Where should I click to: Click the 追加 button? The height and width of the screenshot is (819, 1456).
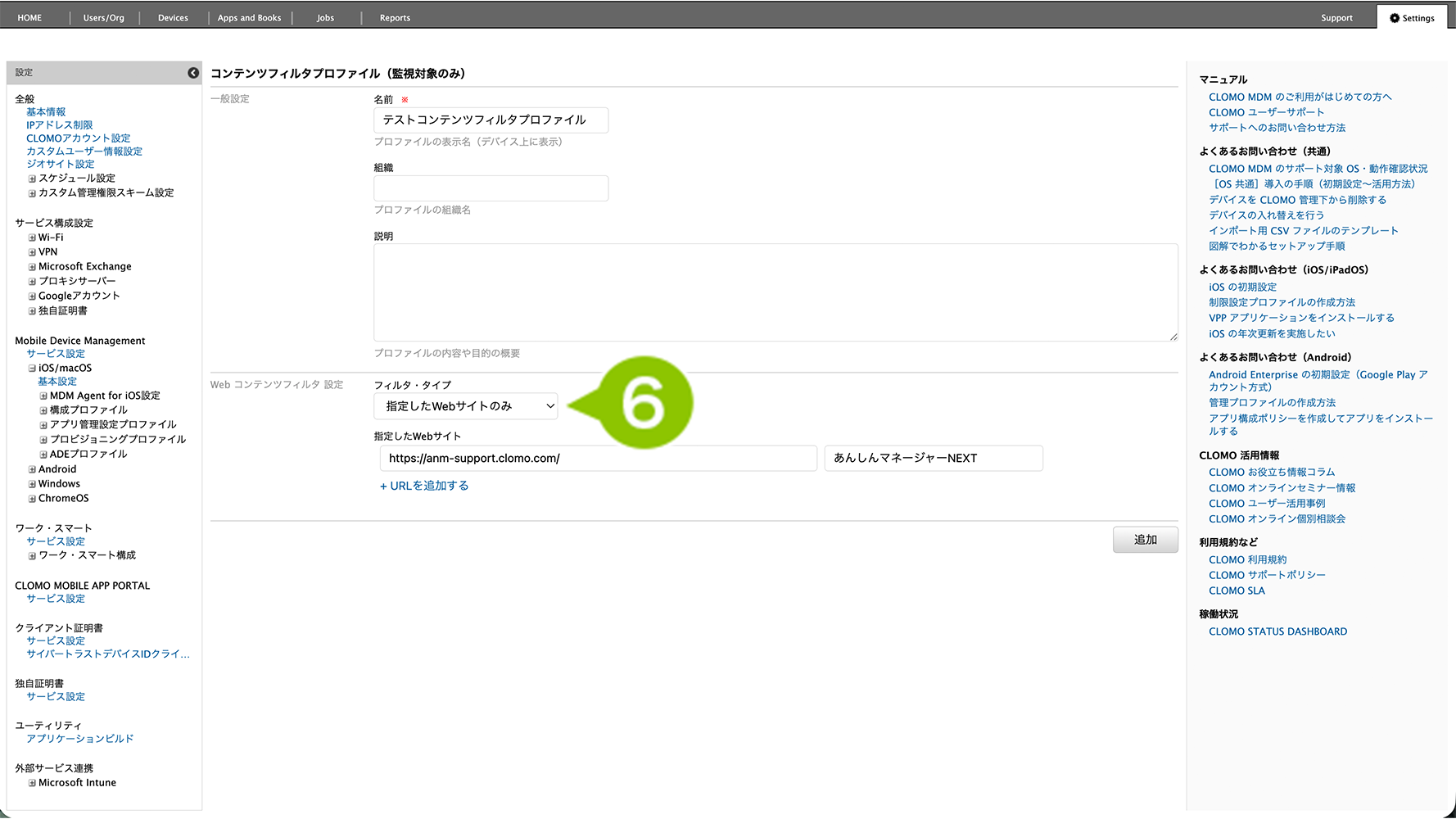pyautogui.click(x=1145, y=540)
